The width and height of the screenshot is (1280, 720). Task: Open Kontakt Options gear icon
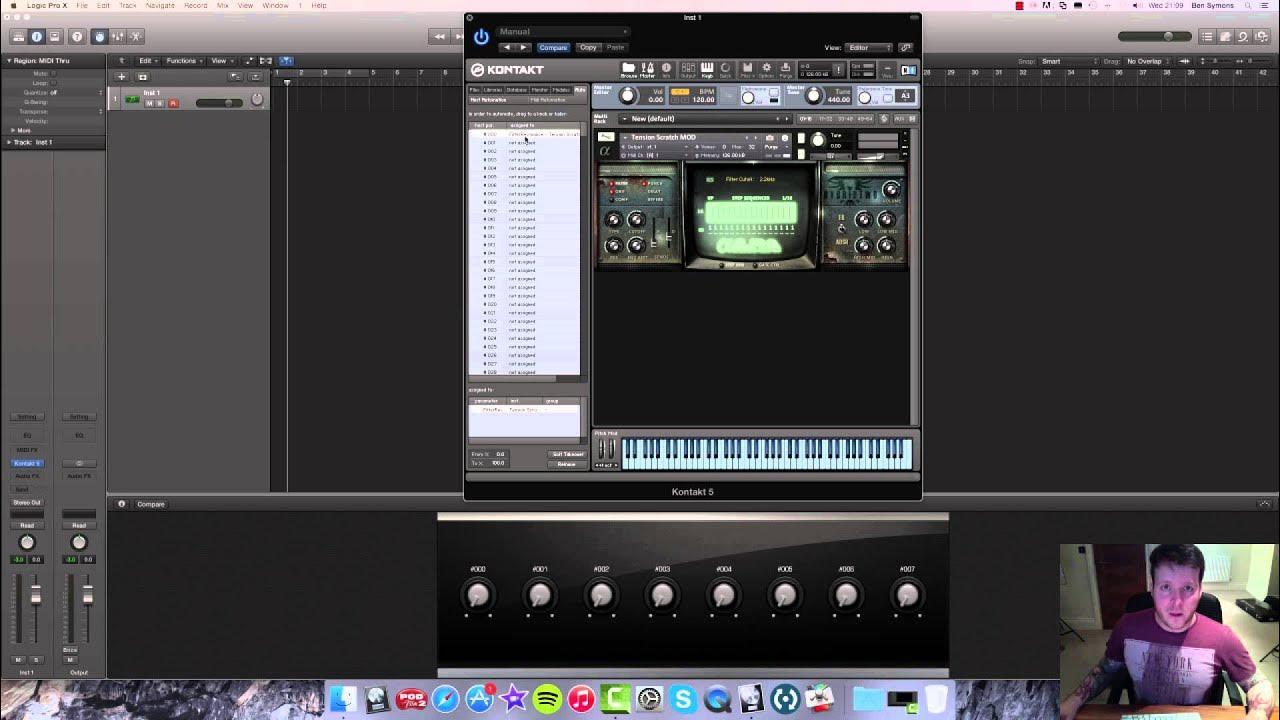(x=766, y=70)
